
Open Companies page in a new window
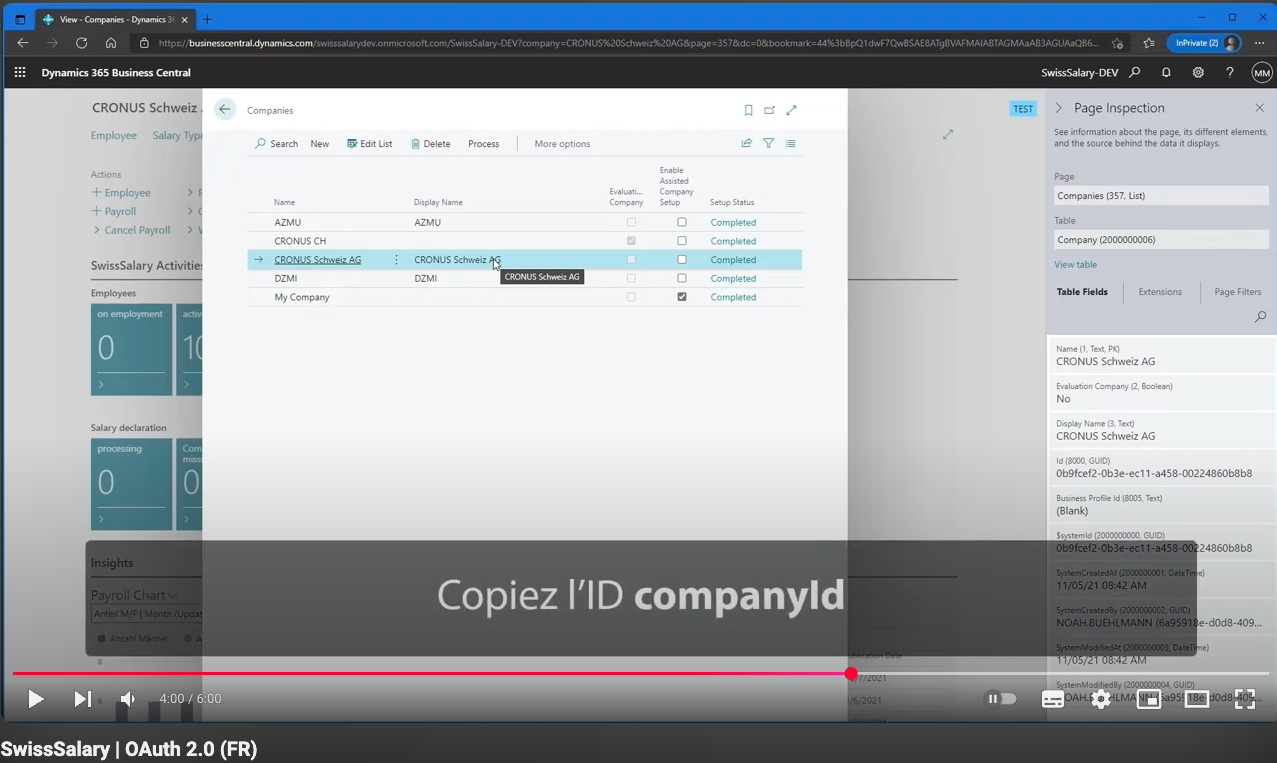pos(770,111)
